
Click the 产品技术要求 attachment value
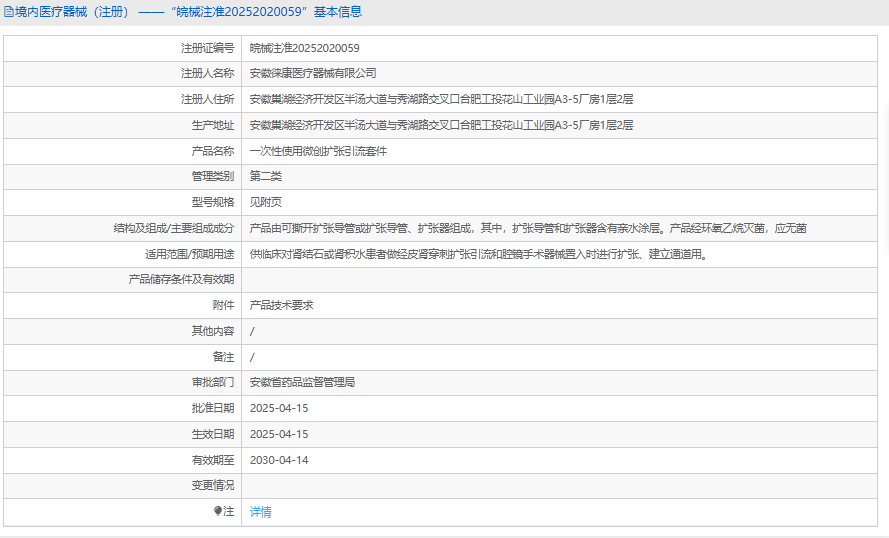point(282,306)
